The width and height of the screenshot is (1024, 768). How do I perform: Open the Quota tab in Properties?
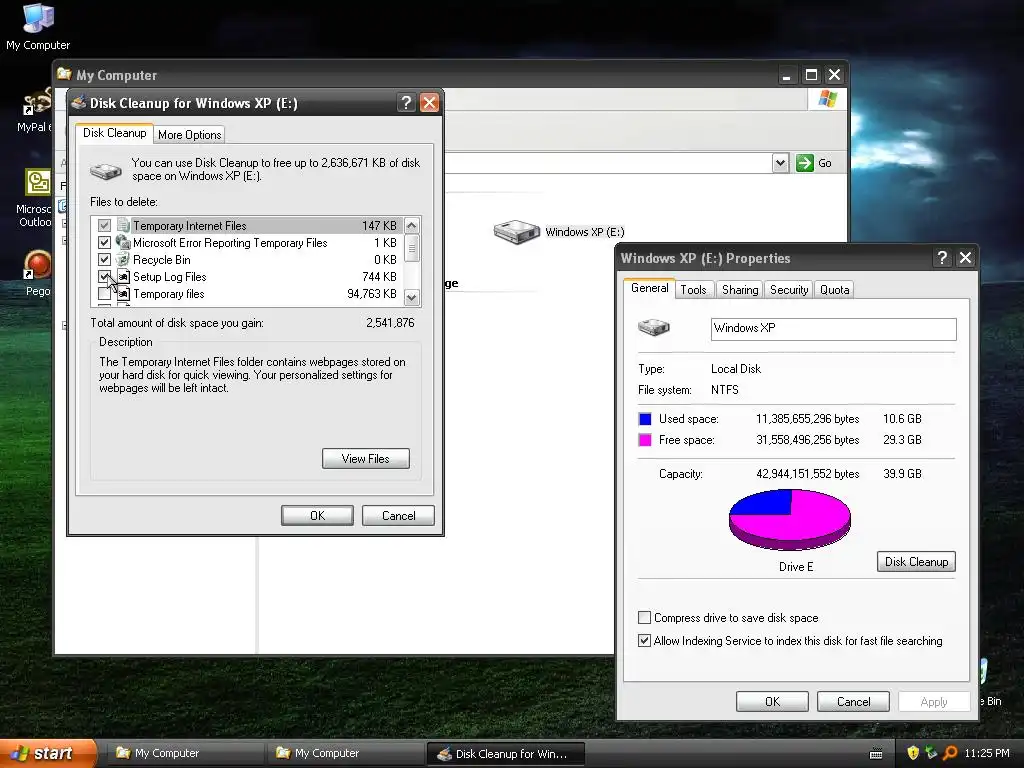(x=834, y=289)
